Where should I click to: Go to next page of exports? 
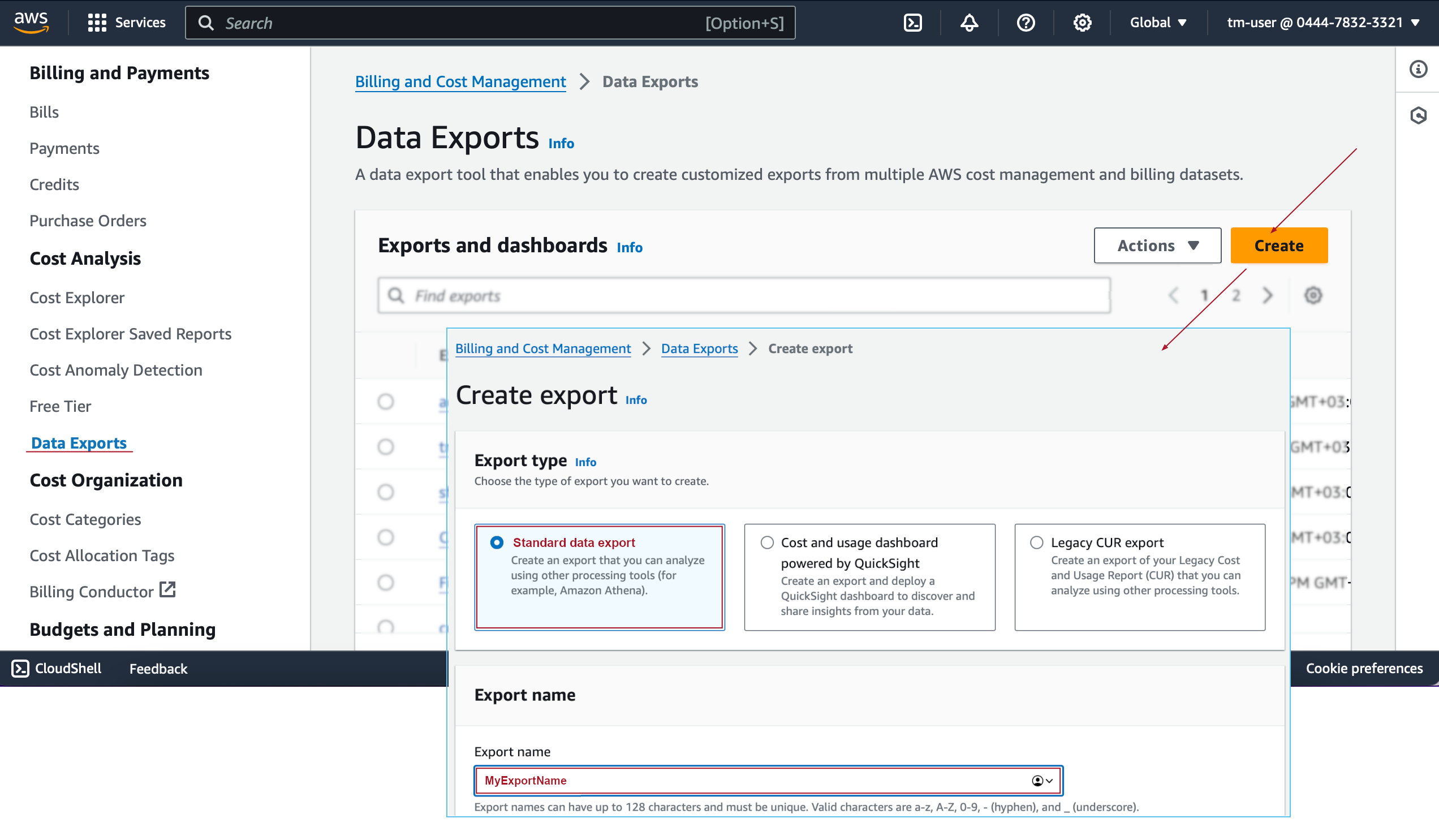click(1268, 295)
